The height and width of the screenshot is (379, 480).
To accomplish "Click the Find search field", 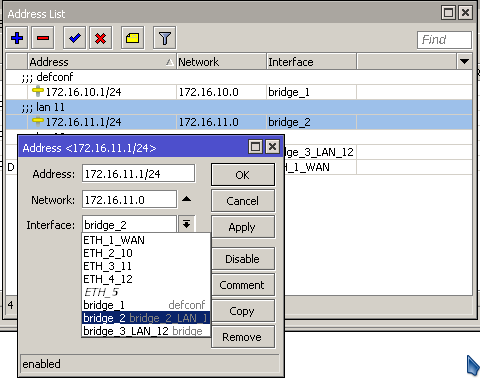I will pos(444,40).
